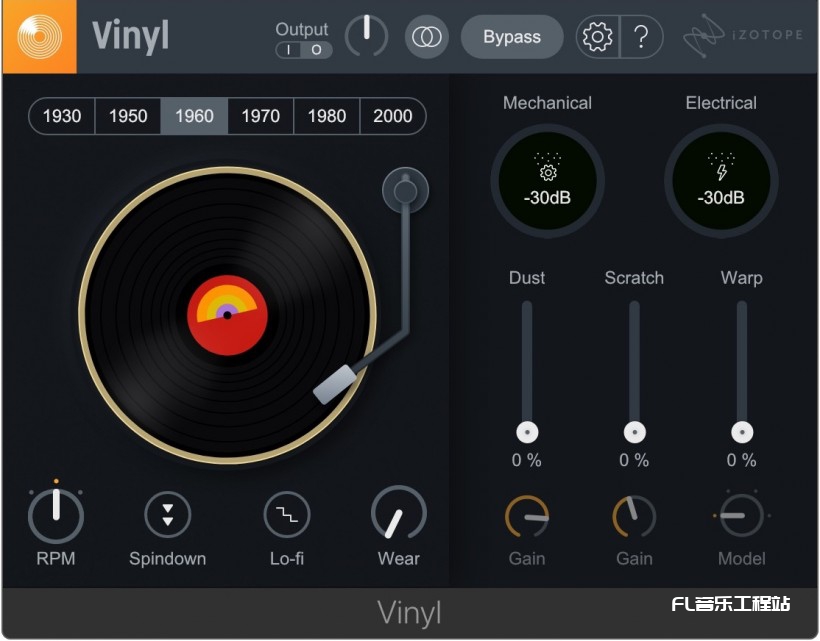Viewport: 820px width, 641px height.
Task: Open the help panel
Action: pos(639,36)
